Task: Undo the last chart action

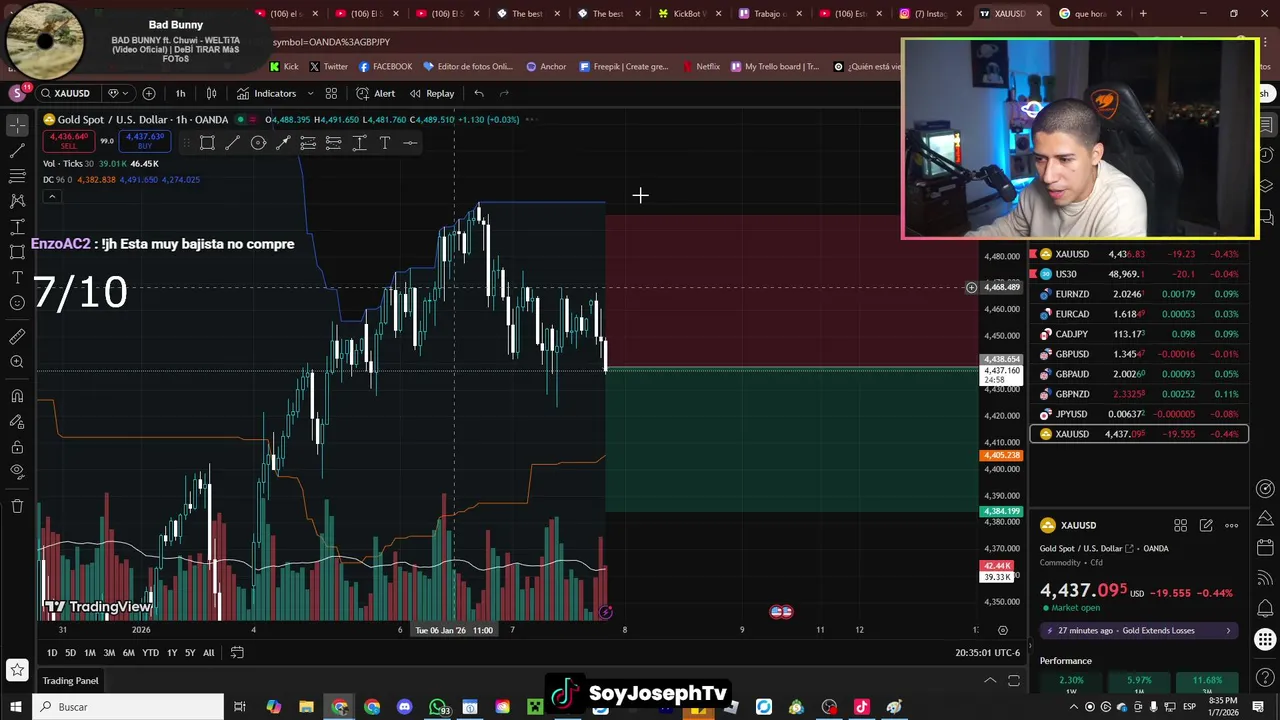Action: pos(479,93)
